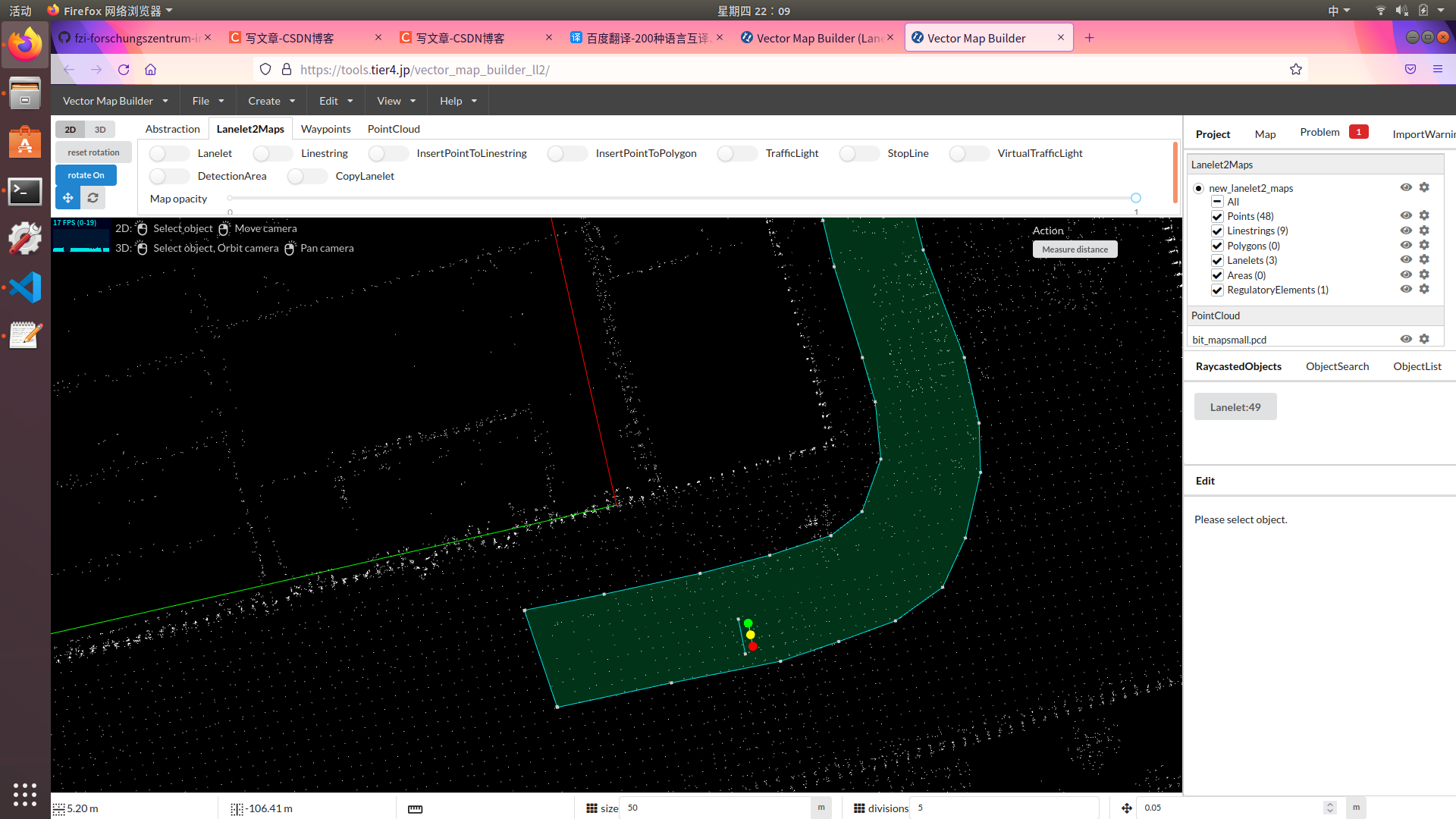
Task: Open Visual Studio Code from dock
Action: tap(25, 287)
